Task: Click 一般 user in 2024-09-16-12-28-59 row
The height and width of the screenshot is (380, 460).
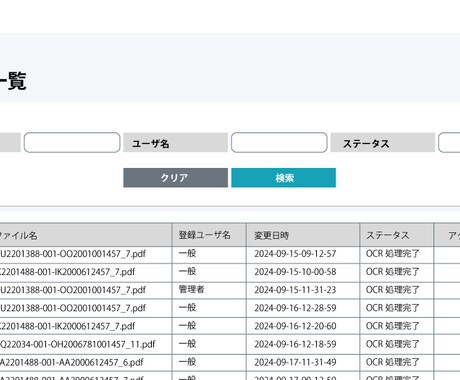Action: (187, 307)
